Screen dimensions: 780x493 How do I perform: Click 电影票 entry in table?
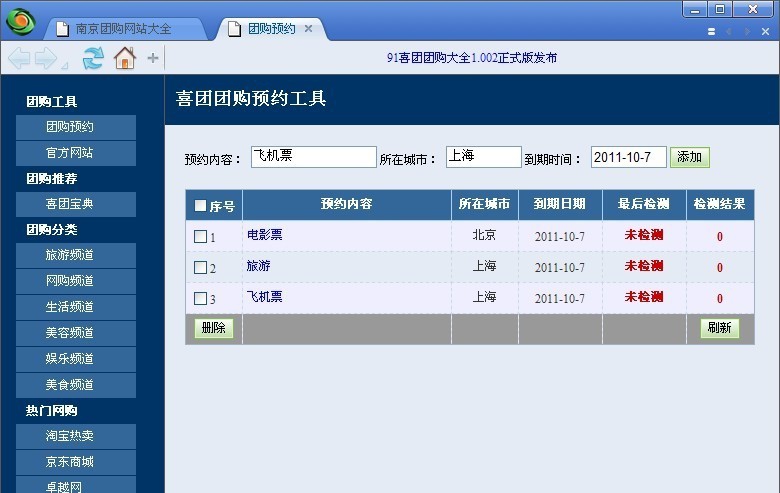coord(265,235)
